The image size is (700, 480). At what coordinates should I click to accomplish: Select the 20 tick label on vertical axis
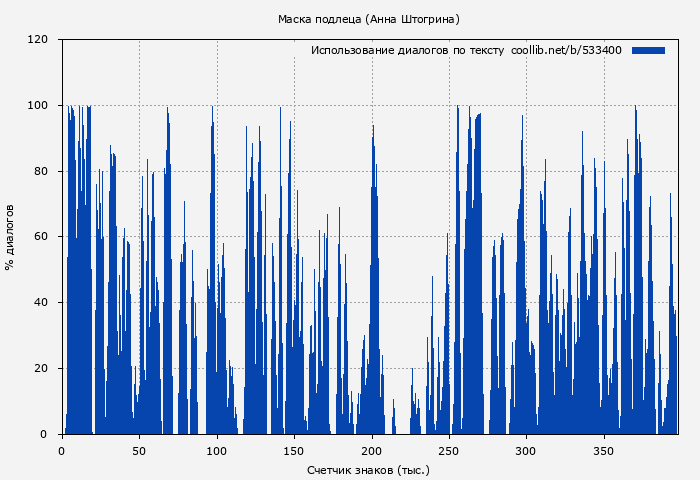(x=41, y=368)
